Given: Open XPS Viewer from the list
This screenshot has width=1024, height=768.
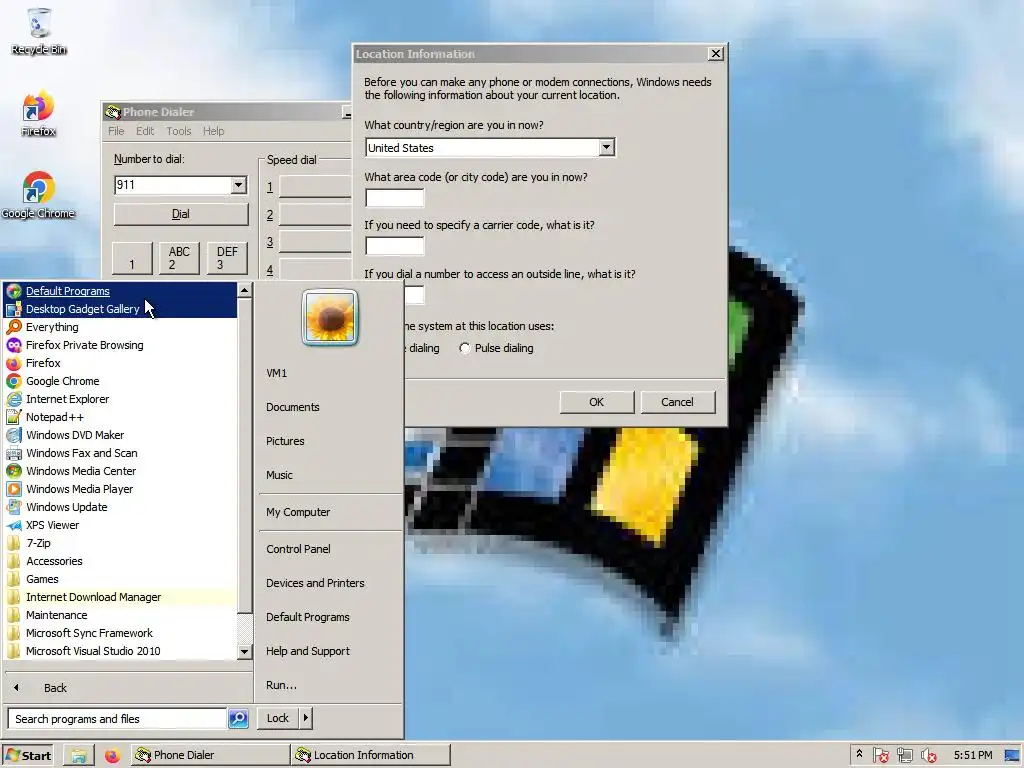Looking at the screenshot, I should click(120, 525).
